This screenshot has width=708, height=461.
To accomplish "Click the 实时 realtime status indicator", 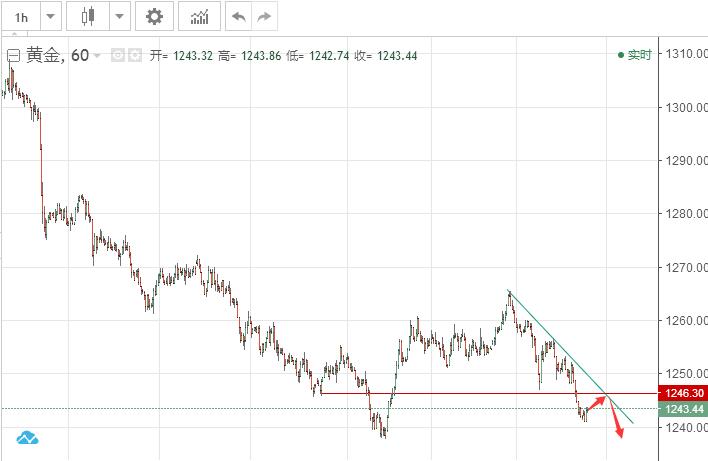I will (635, 55).
